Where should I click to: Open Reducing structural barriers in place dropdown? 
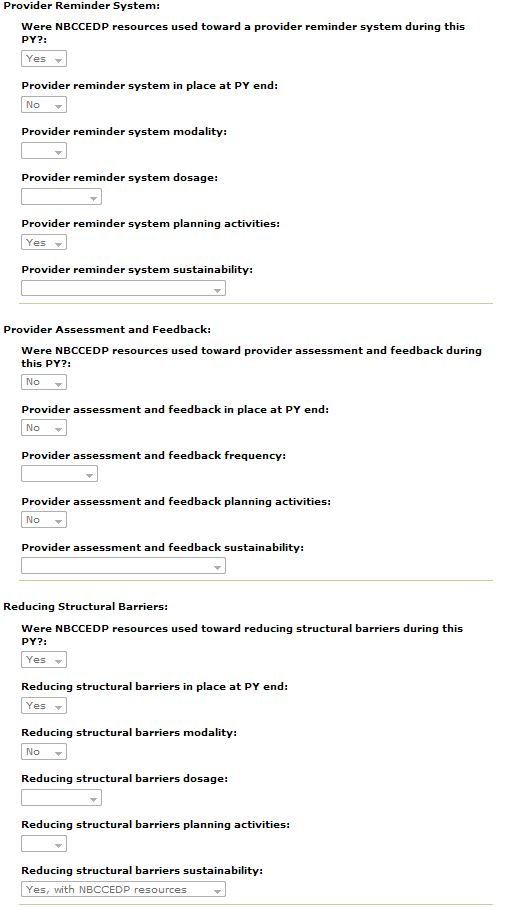point(44,706)
